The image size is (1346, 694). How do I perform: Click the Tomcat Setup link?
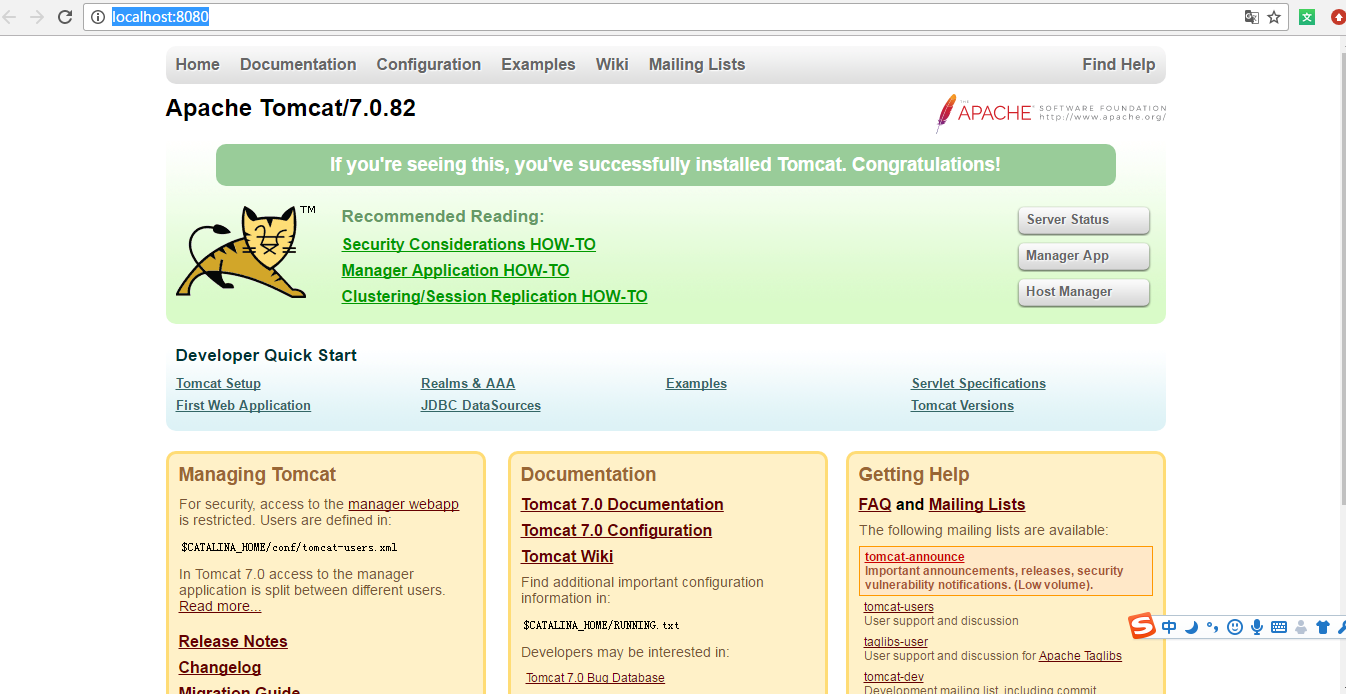click(x=218, y=383)
